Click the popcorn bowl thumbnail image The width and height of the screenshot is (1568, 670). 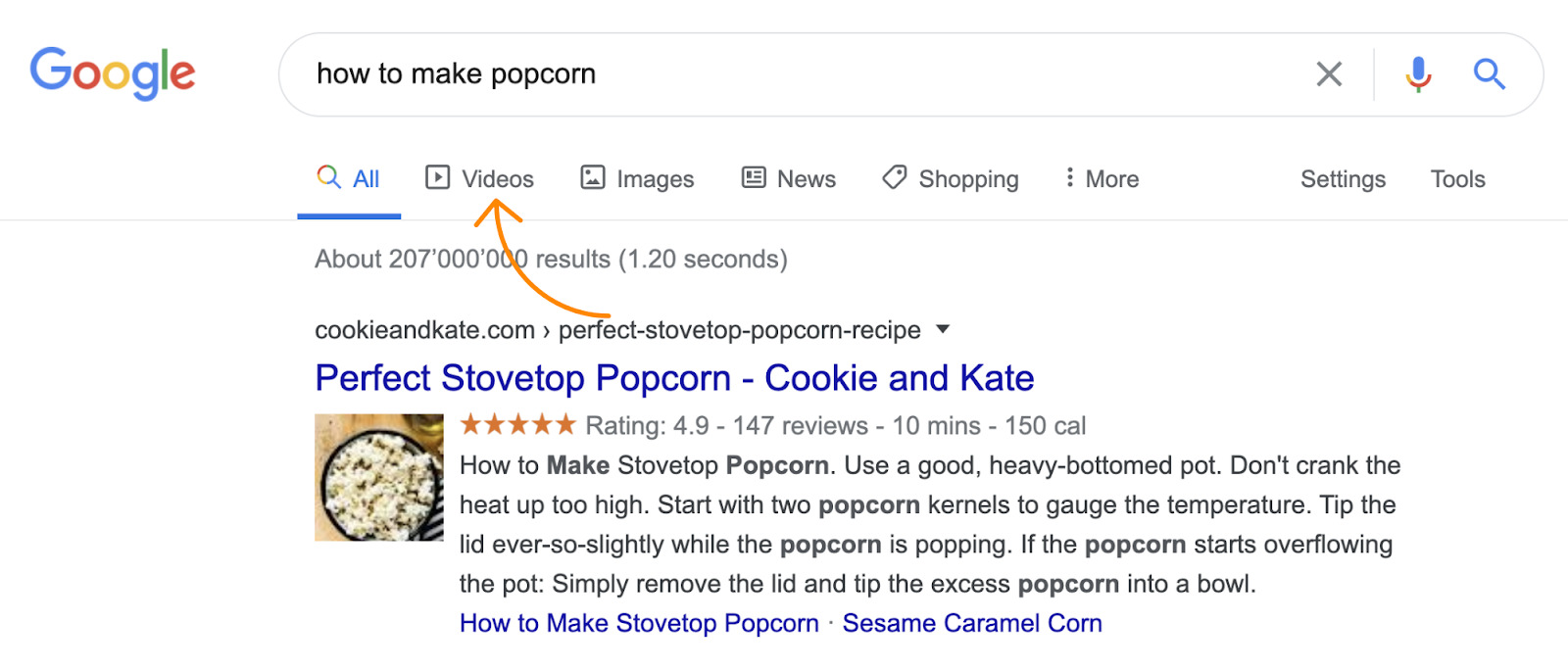378,477
